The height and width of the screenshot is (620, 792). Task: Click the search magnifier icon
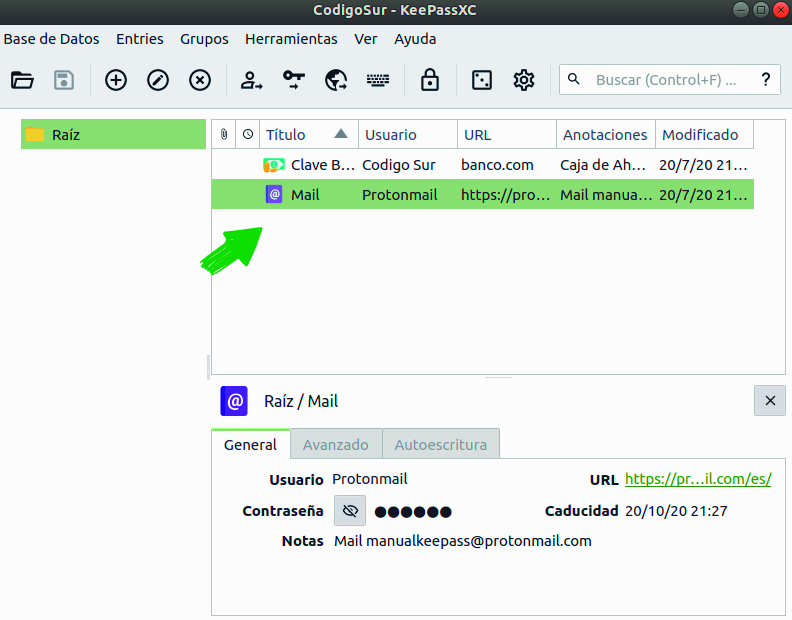pyautogui.click(x=574, y=79)
